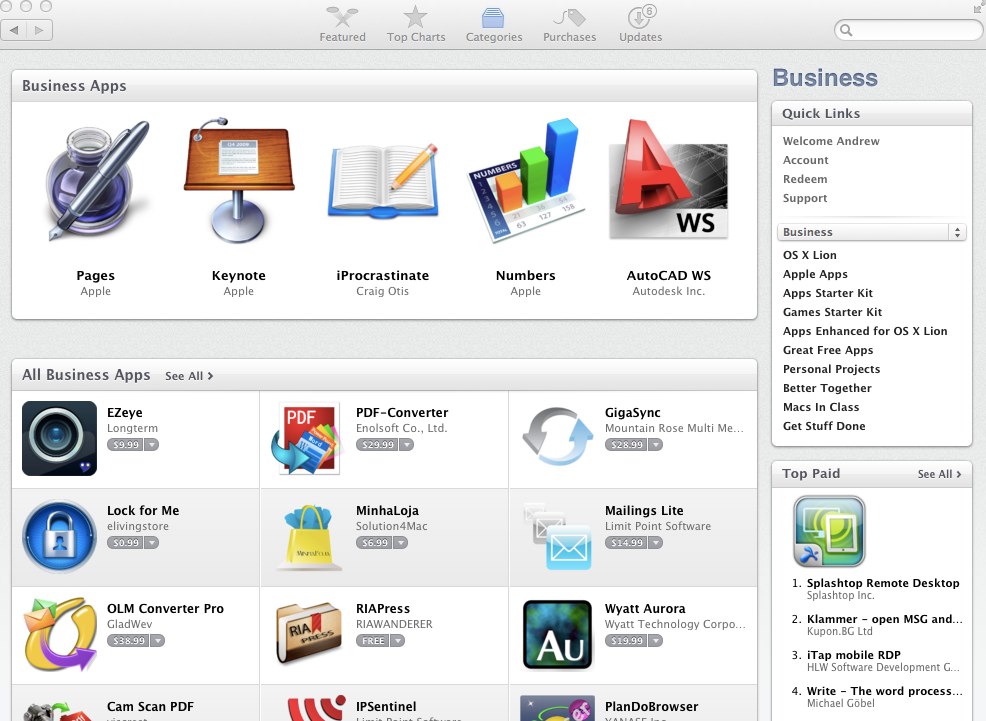Buy MinhaLoja for $6.99
The height and width of the screenshot is (721, 986).
tap(375, 542)
